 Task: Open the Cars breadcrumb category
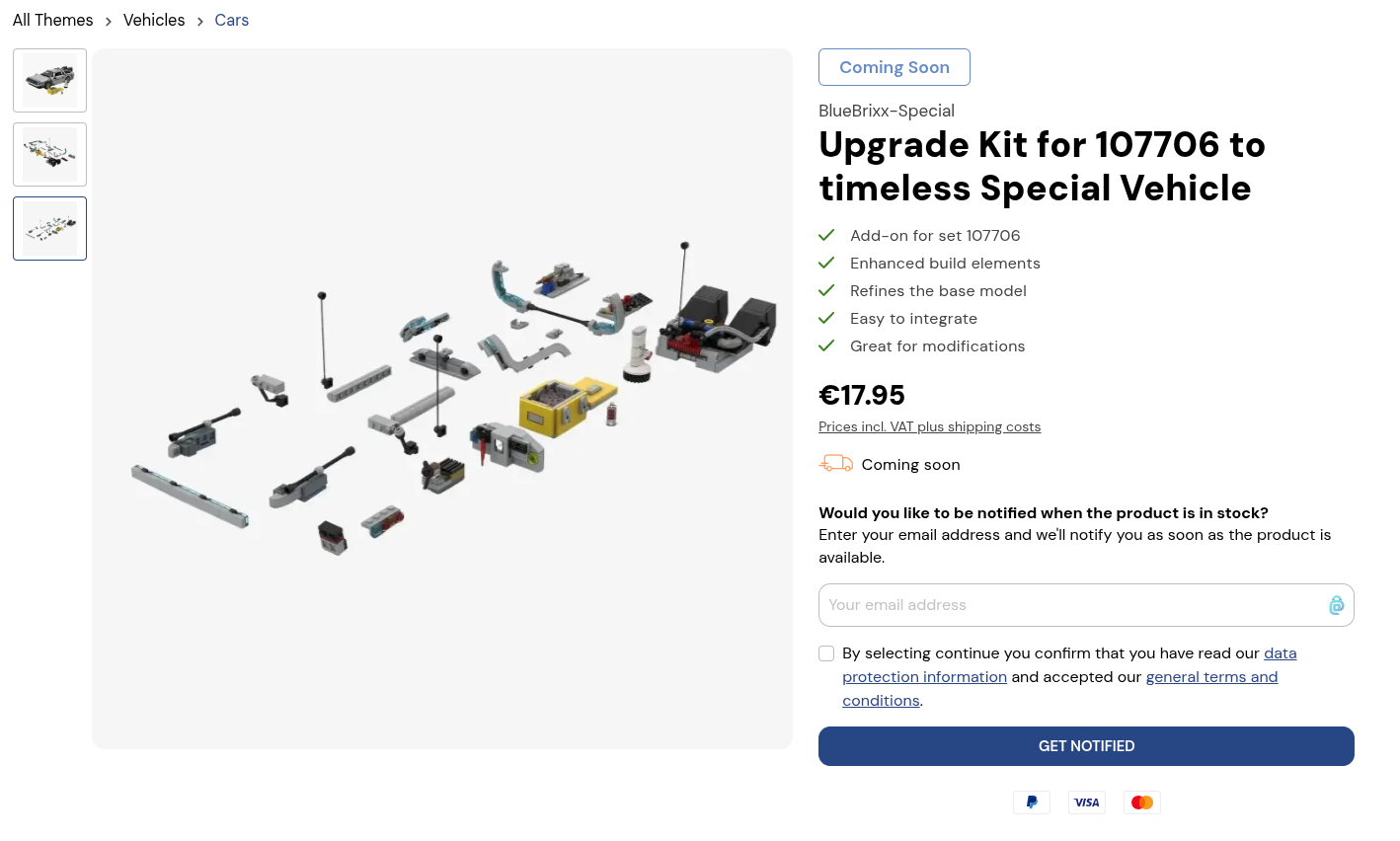(x=232, y=20)
